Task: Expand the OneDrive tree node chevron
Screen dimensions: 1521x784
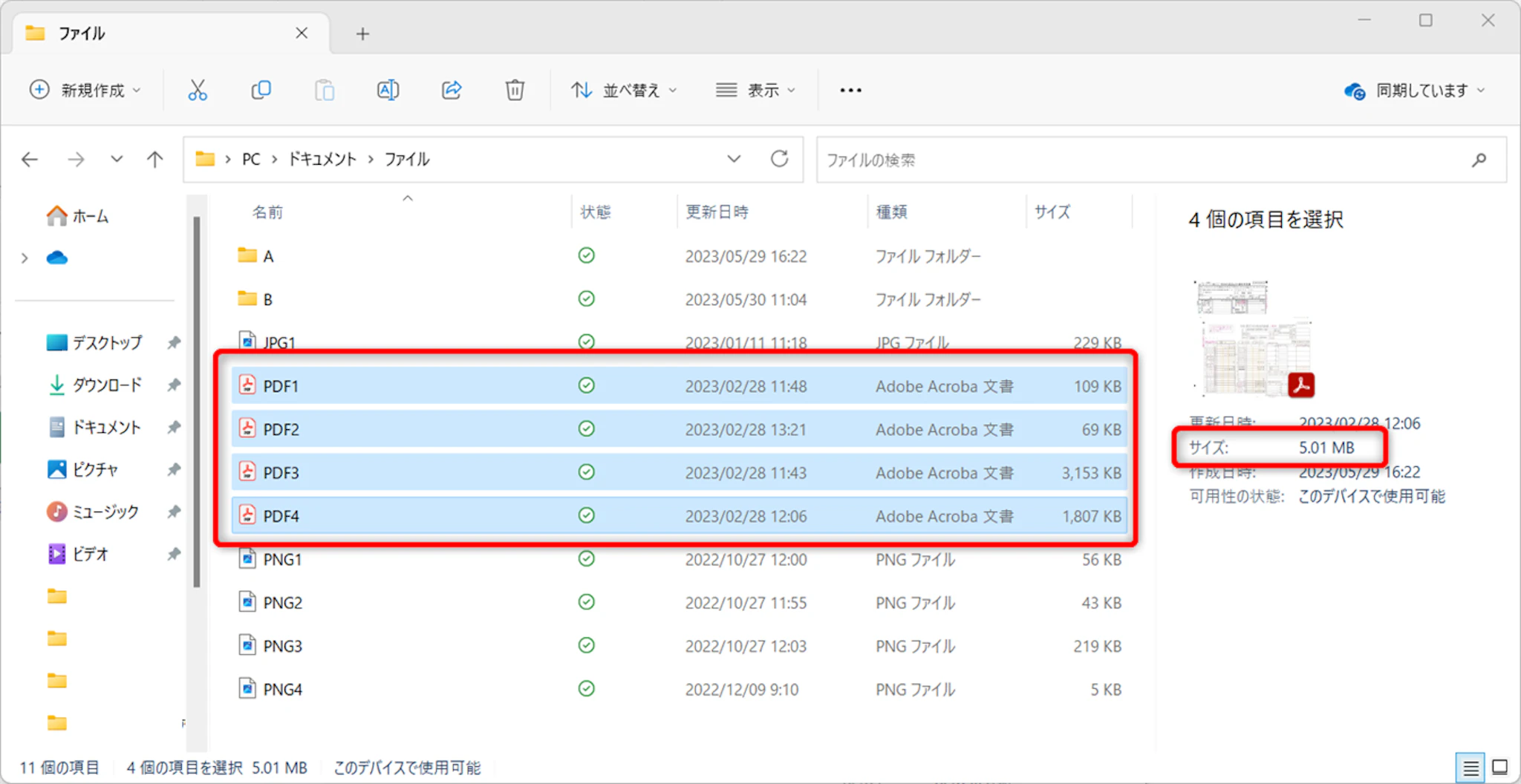Action: pos(25,258)
